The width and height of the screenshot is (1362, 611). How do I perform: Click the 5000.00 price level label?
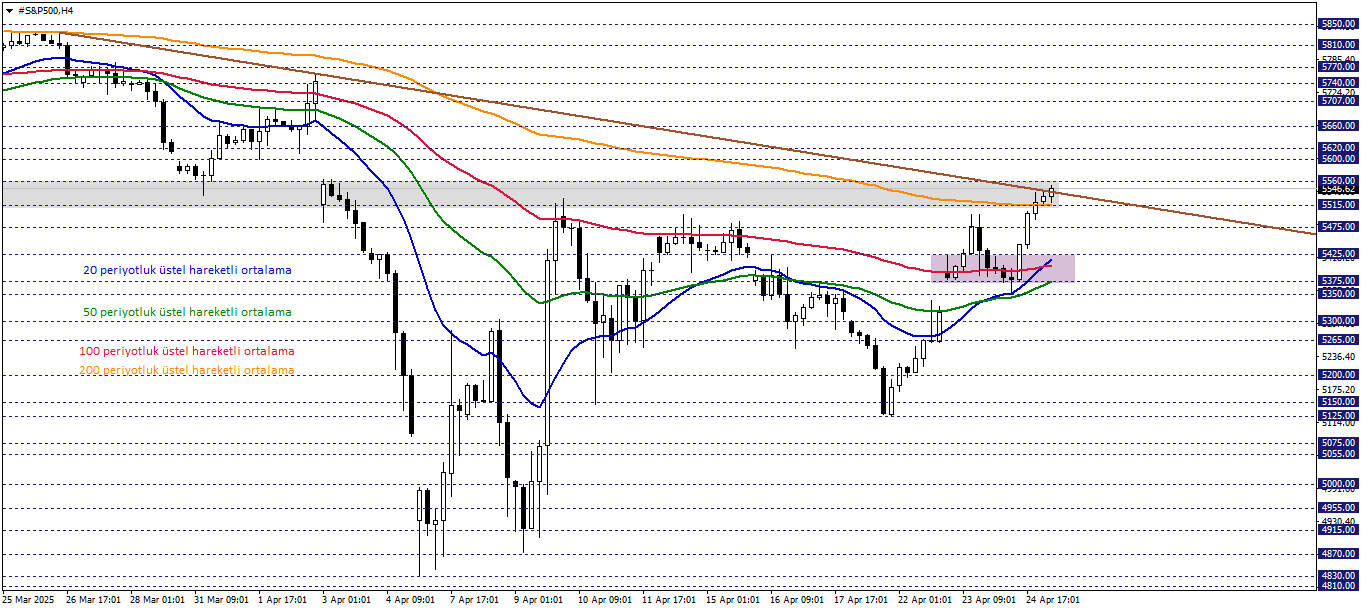[x=1338, y=483]
